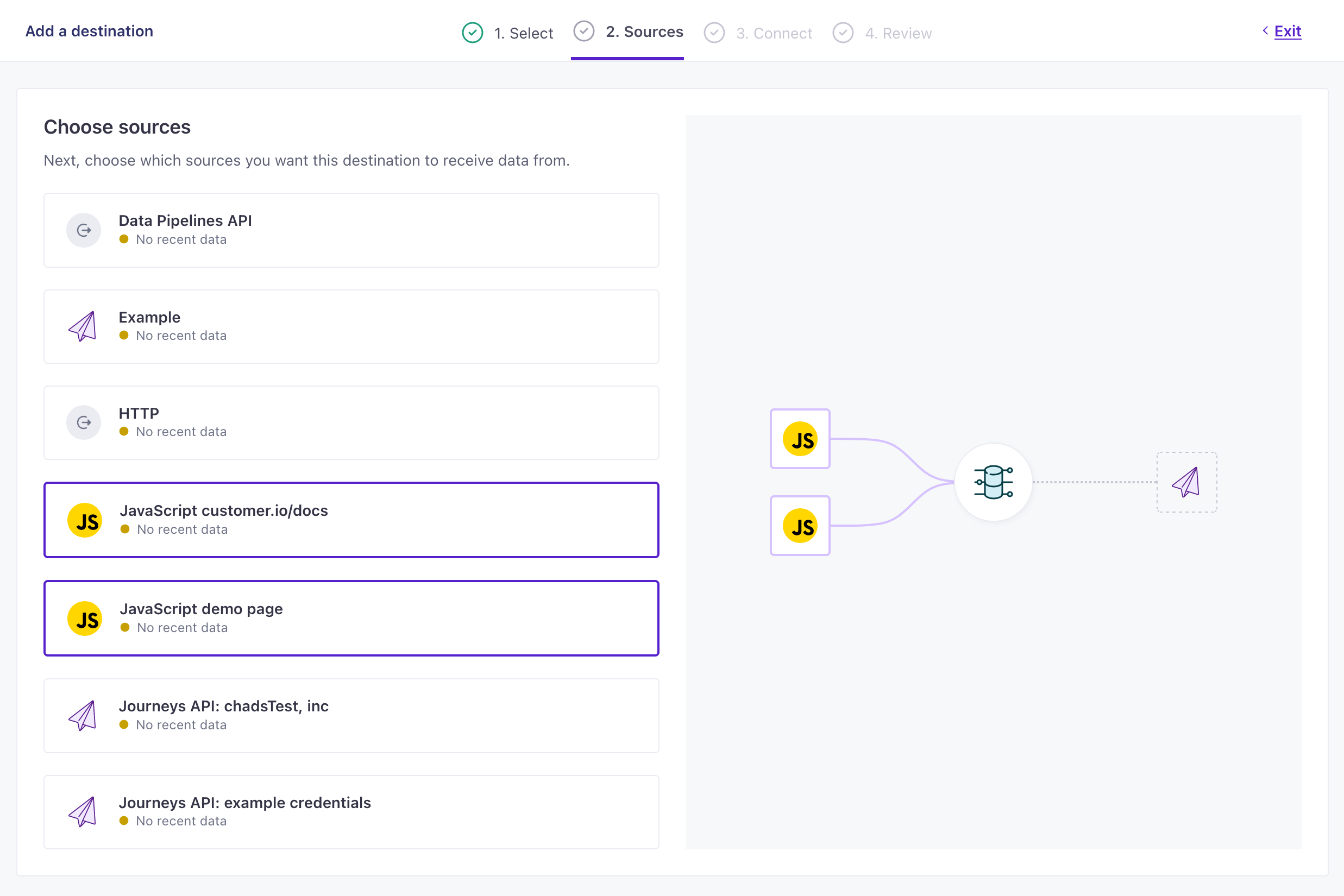Image resolution: width=1344 pixels, height=896 pixels.
Task: Select HTTP source
Action: pos(352,423)
